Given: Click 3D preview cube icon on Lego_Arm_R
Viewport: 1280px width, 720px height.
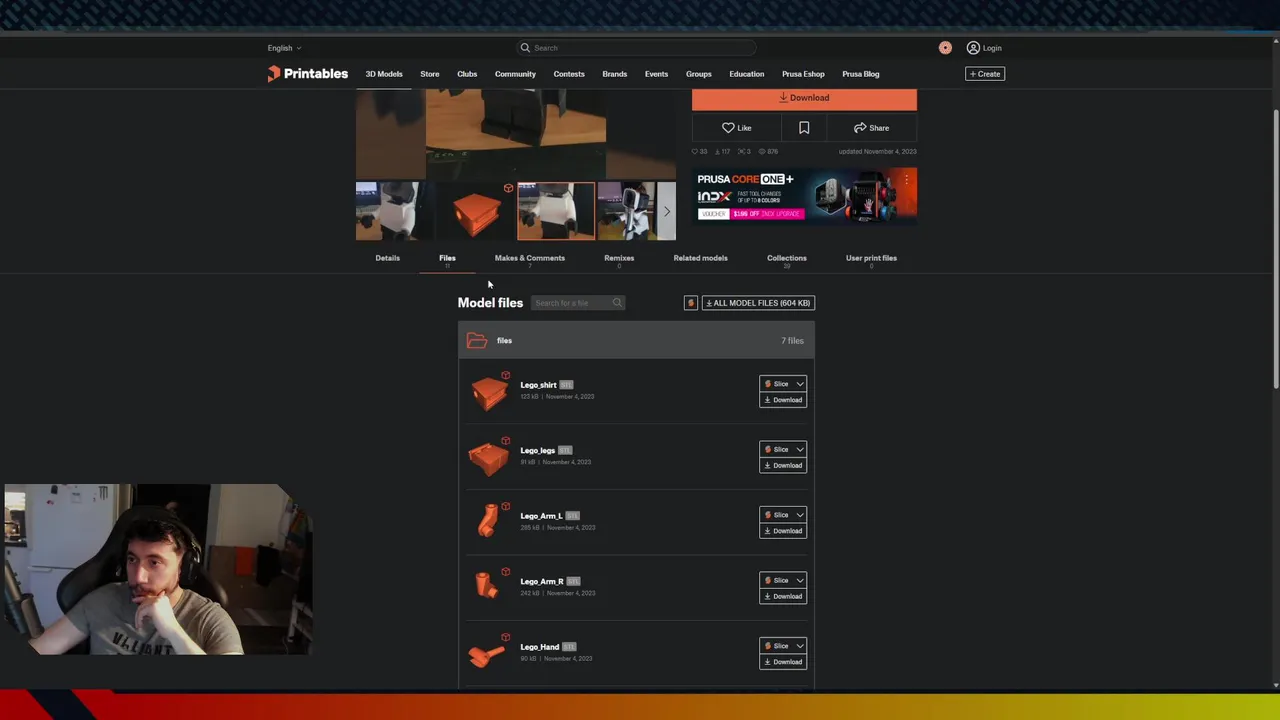Looking at the screenshot, I should click(505, 572).
